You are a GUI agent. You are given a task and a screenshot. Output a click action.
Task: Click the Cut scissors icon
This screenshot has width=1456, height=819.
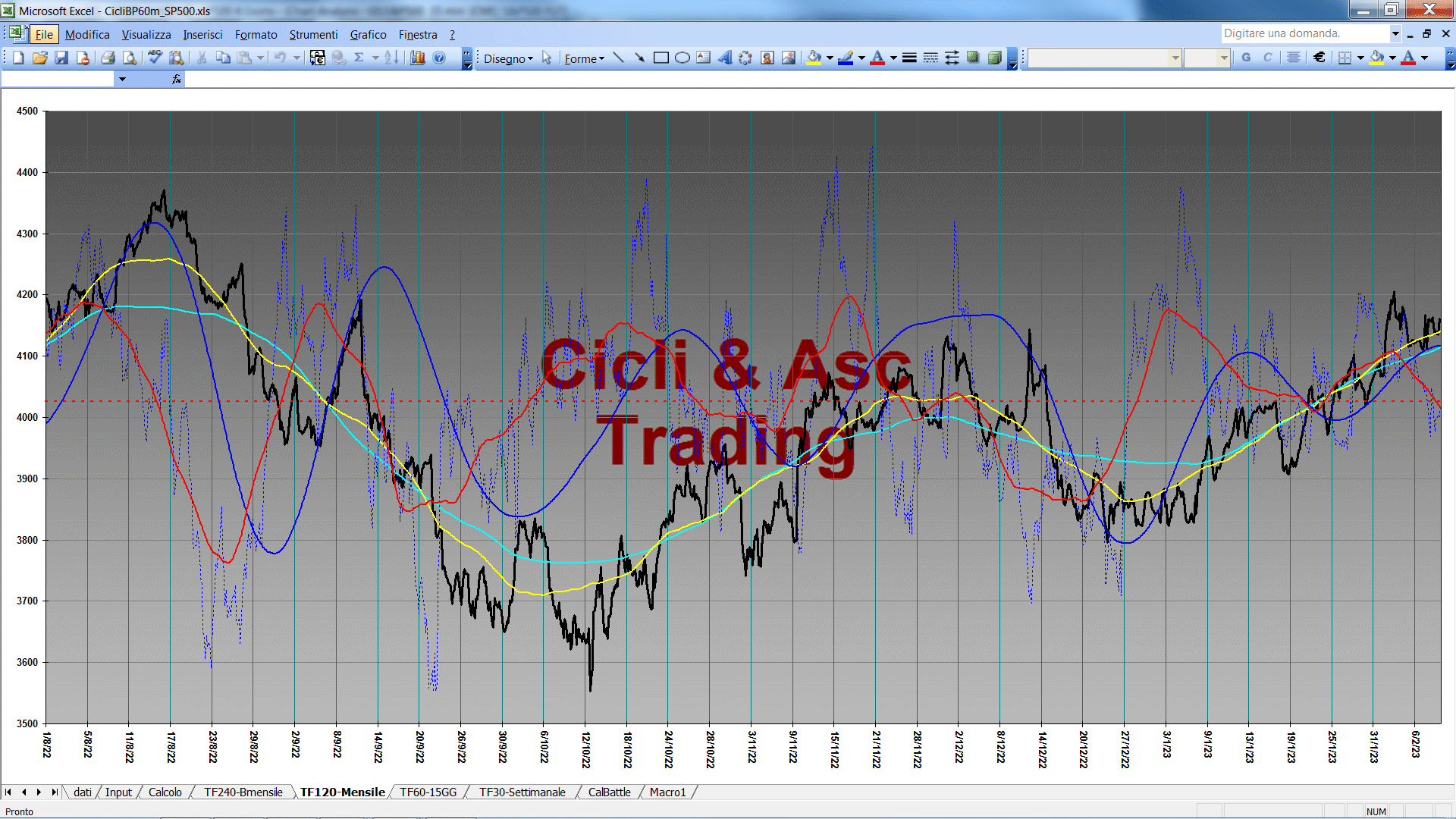202,58
